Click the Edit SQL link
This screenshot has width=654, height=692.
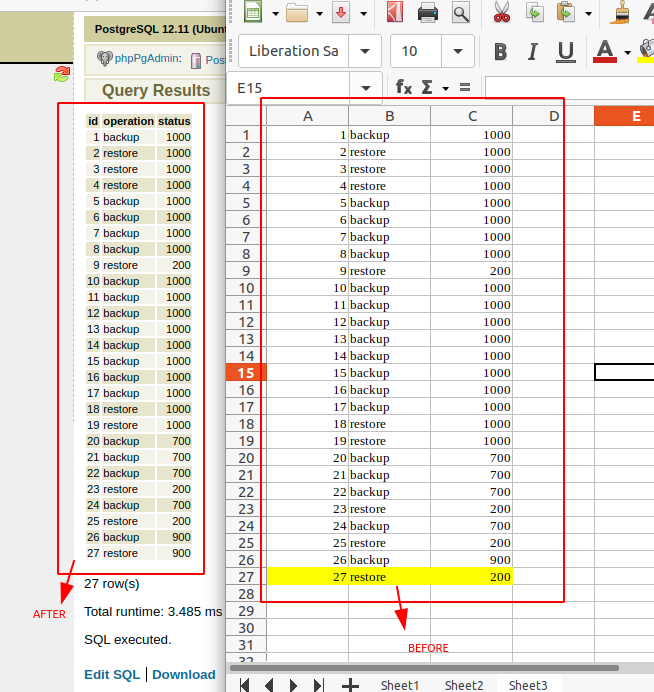tap(112, 674)
